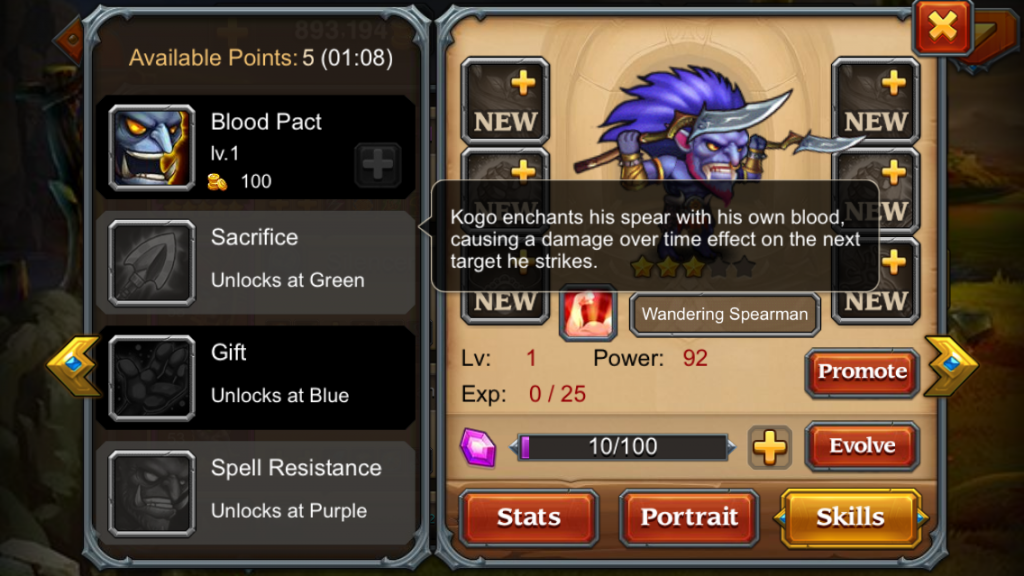Go to next hero with right arrow
1024x576 pixels.
tap(951, 366)
